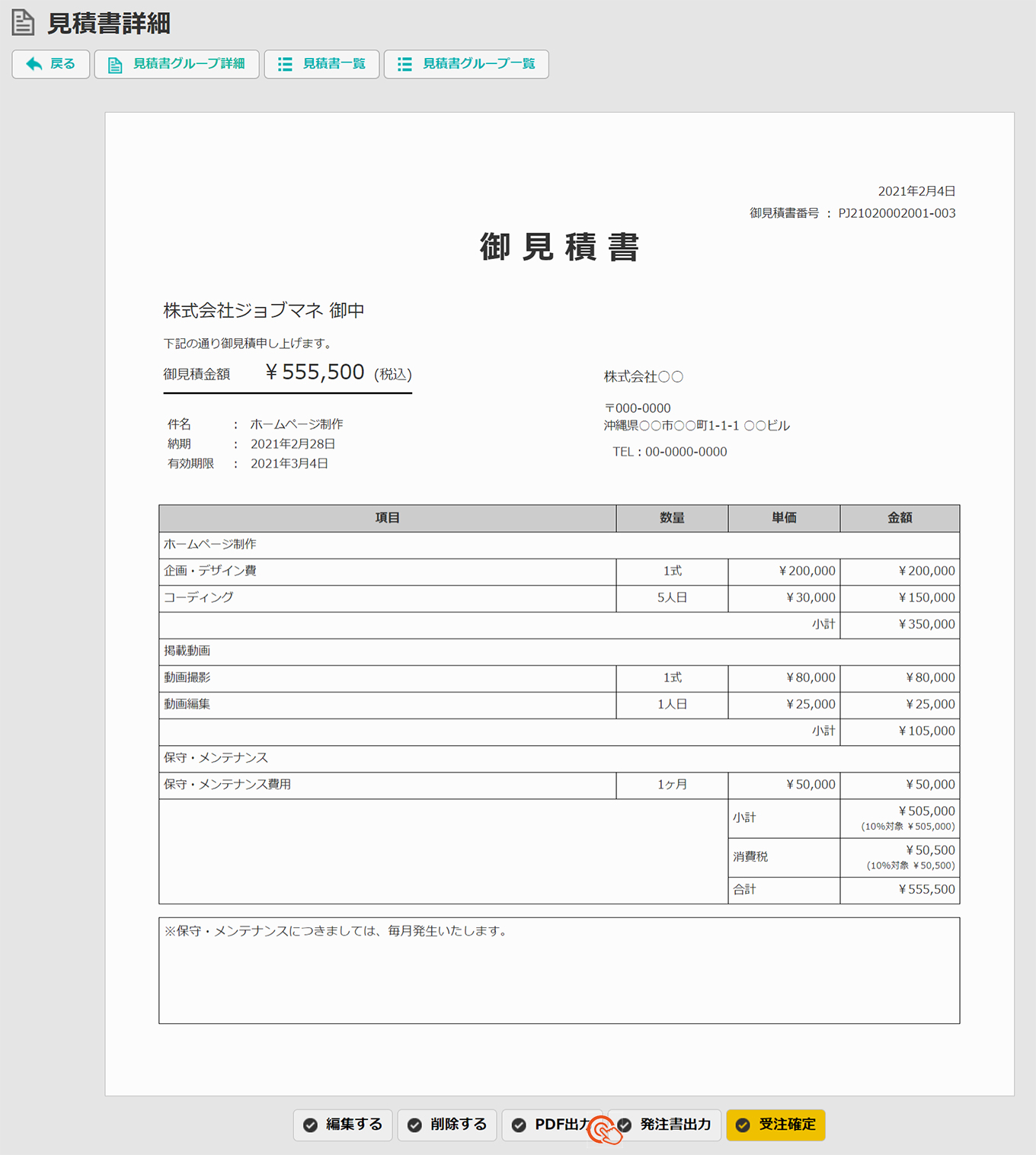The height and width of the screenshot is (1155, 1036).
Task: Delete the estimate with 削除する
Action: (447, 1125)
